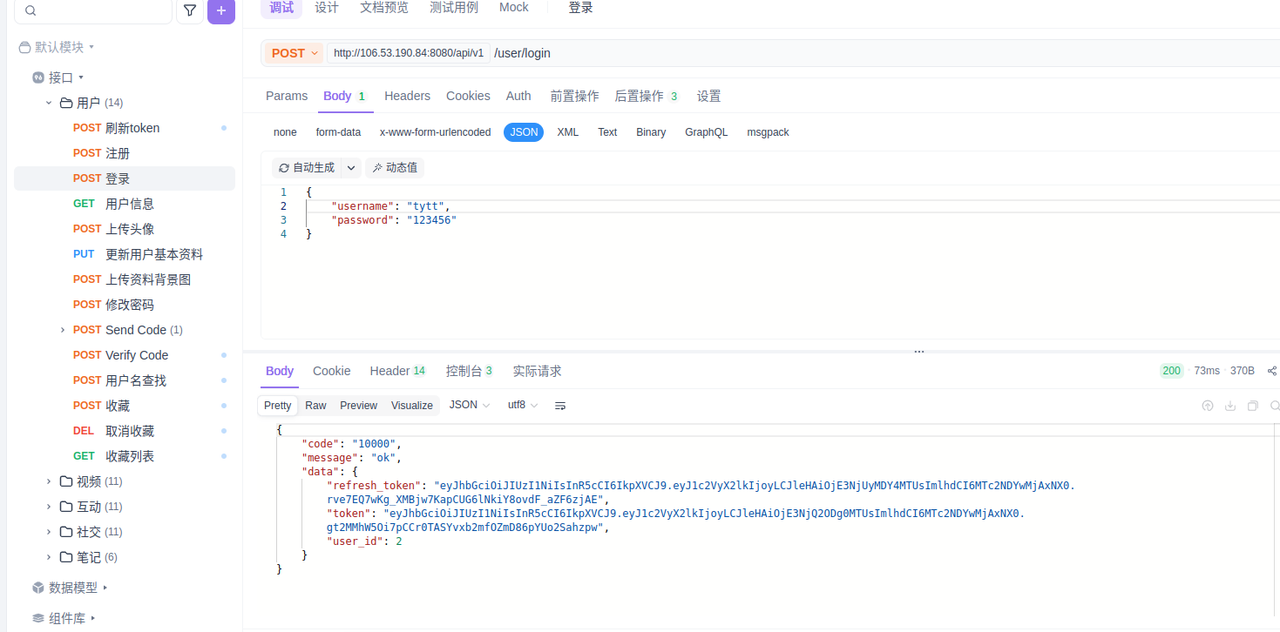Click the 视频 folder icon
This screenshot has height=632, width=1280.
click(x=66, y=481)
